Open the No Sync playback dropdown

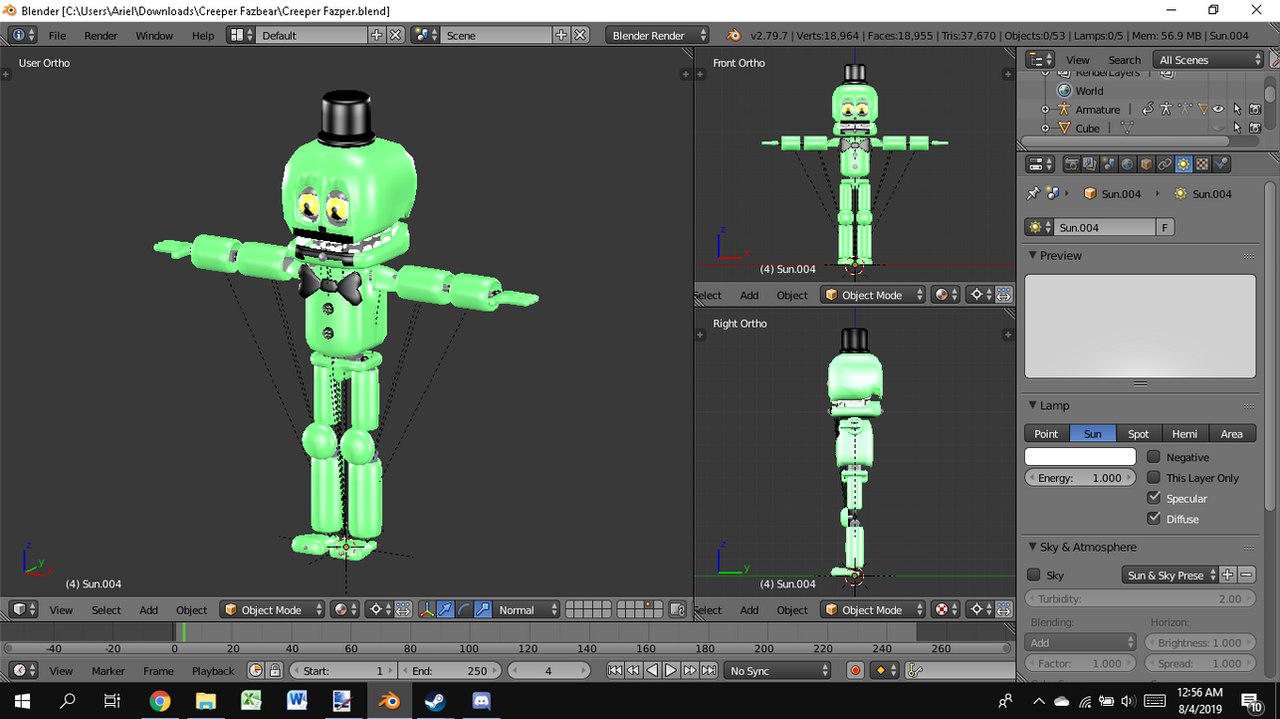coord(777,670)
